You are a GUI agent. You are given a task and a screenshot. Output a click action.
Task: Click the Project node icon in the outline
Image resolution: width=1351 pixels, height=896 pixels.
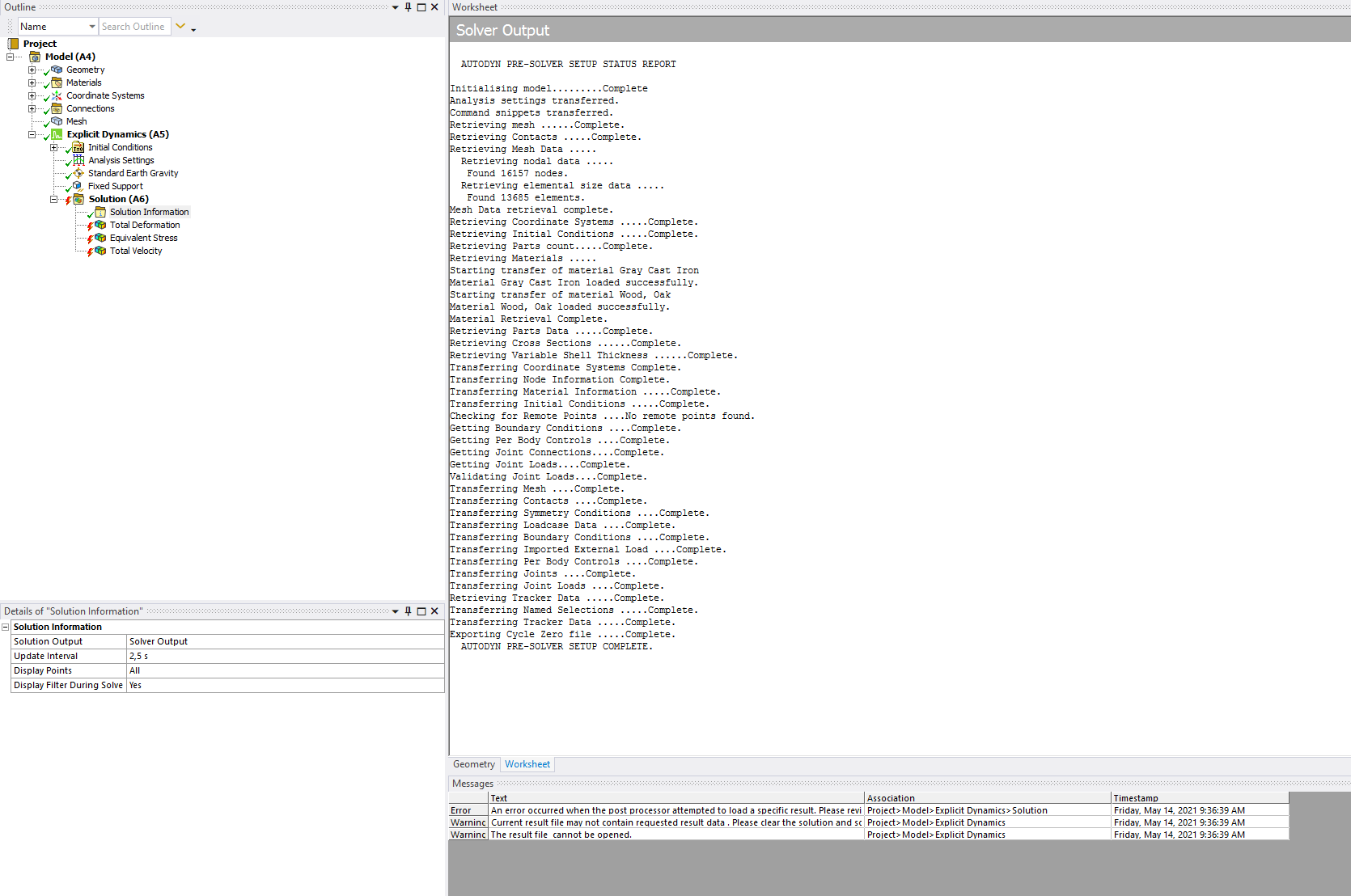[13, 44]
